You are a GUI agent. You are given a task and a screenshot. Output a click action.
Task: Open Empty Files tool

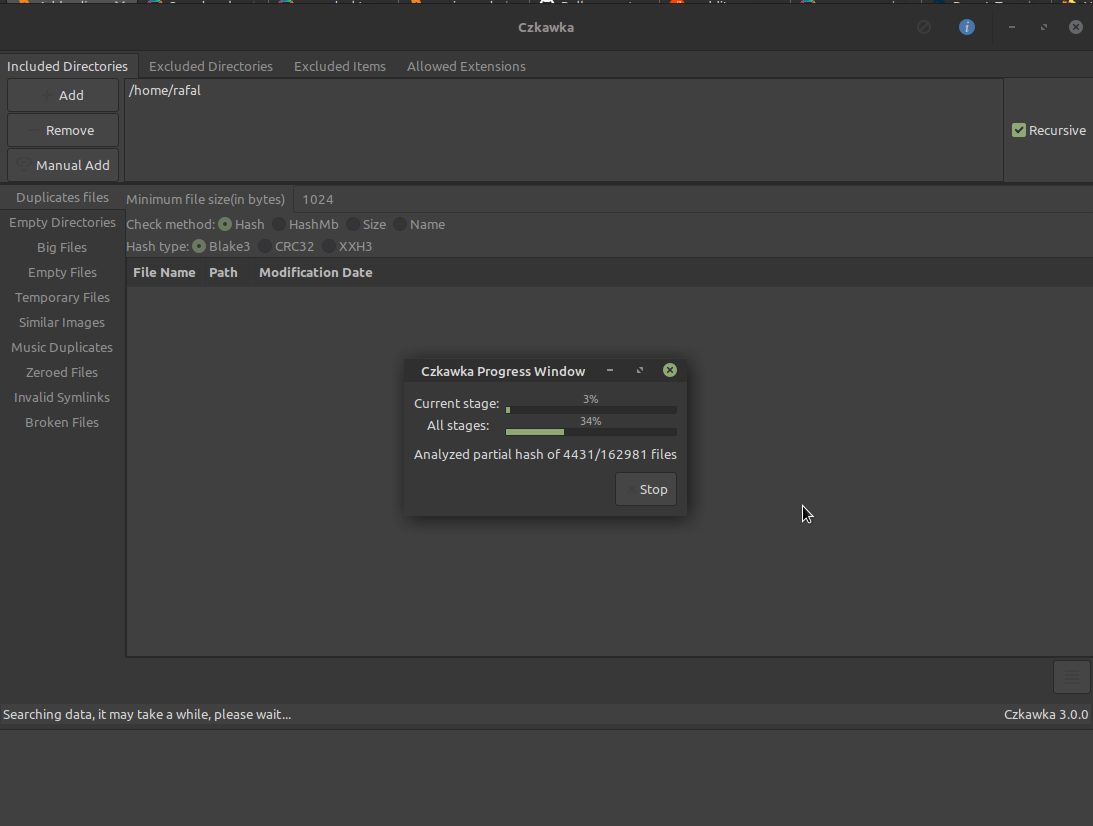[63, 273]
